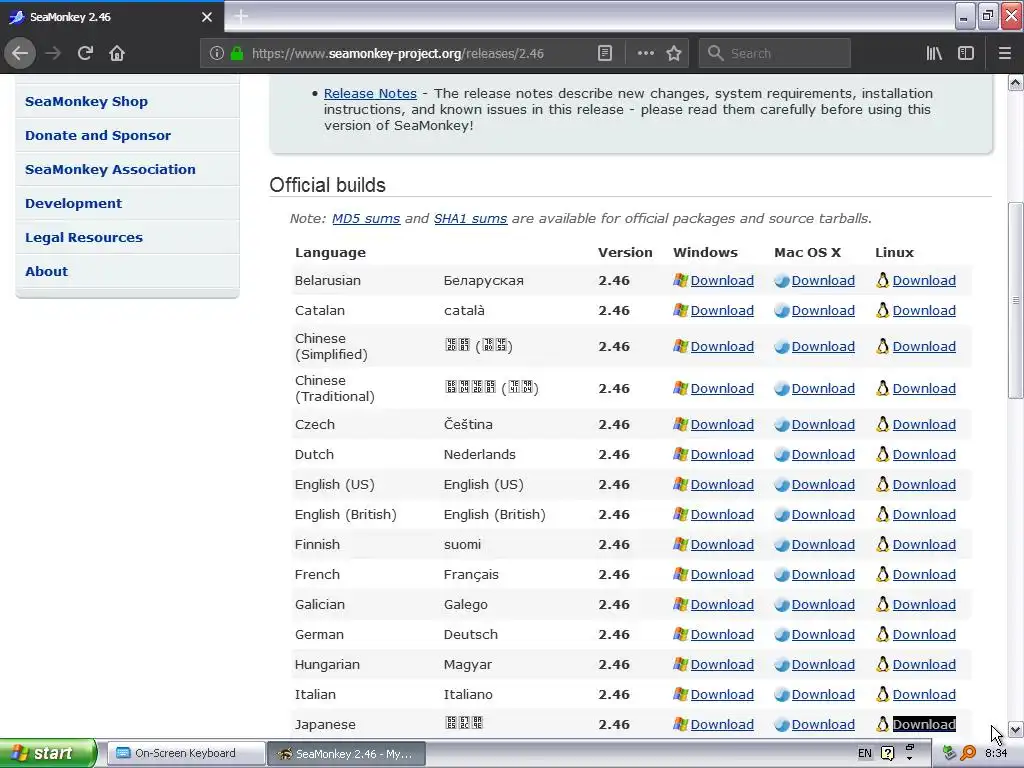Image resolution: width=1024 pixels, height=768 pixels.
Task: Open the Release Notes link
Action: (370, 93)
